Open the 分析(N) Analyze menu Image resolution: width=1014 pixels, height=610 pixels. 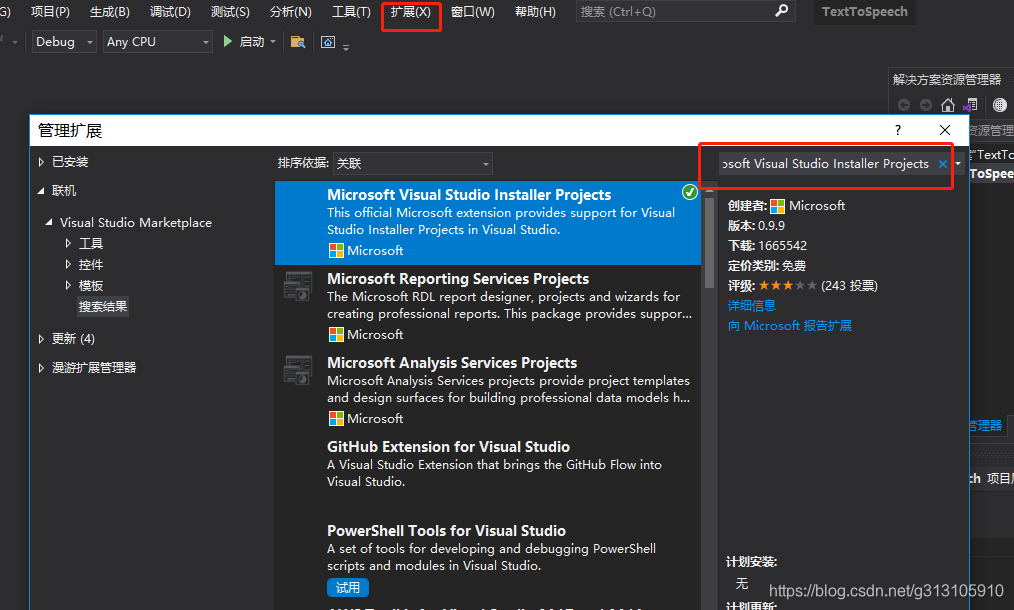(290, 12)
